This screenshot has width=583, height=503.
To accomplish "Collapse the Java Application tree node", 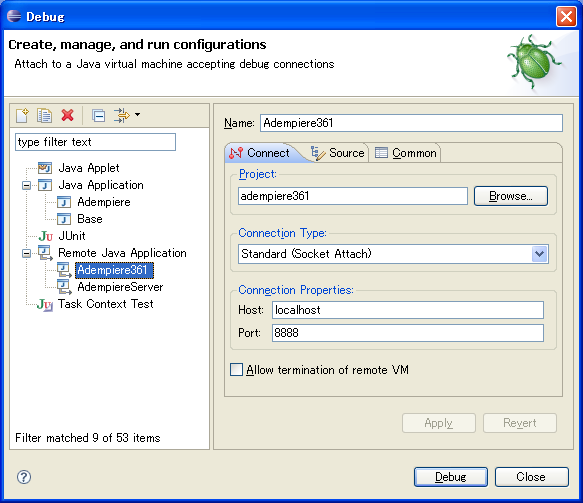I will [26, 185].
